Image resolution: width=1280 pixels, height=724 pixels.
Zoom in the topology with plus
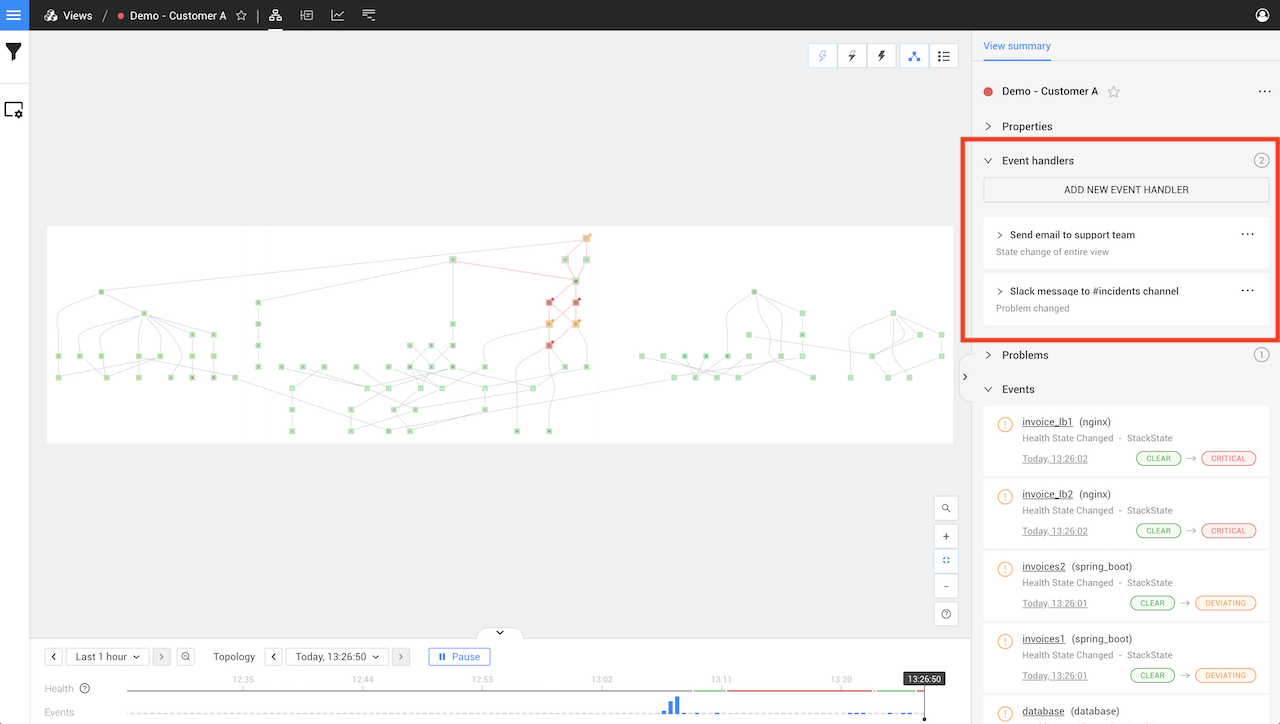coord(946,536)
